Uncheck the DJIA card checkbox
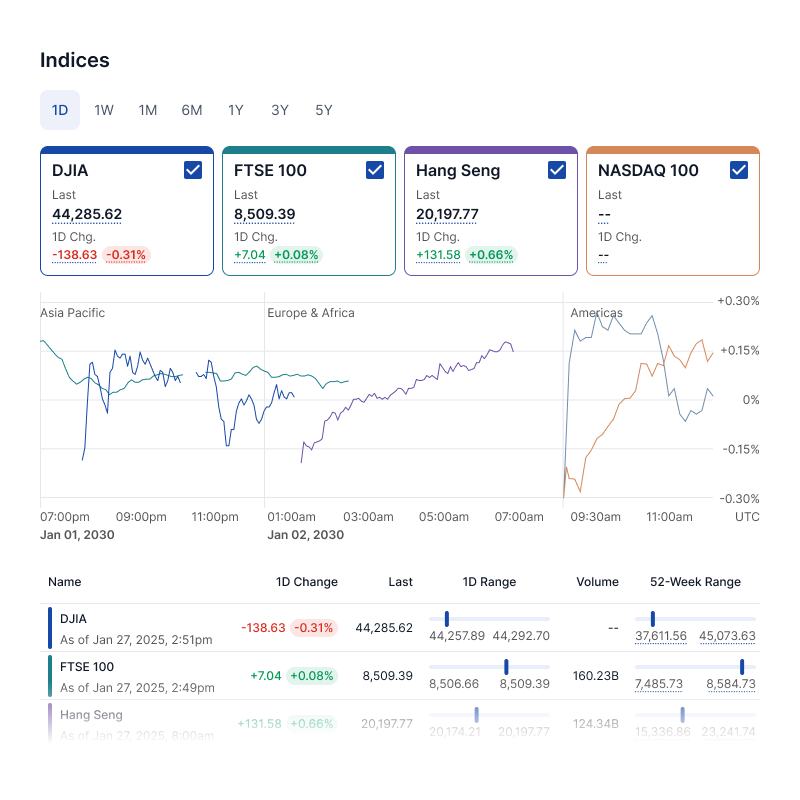The height and width of the screenshot is (800, 800). 193,170
